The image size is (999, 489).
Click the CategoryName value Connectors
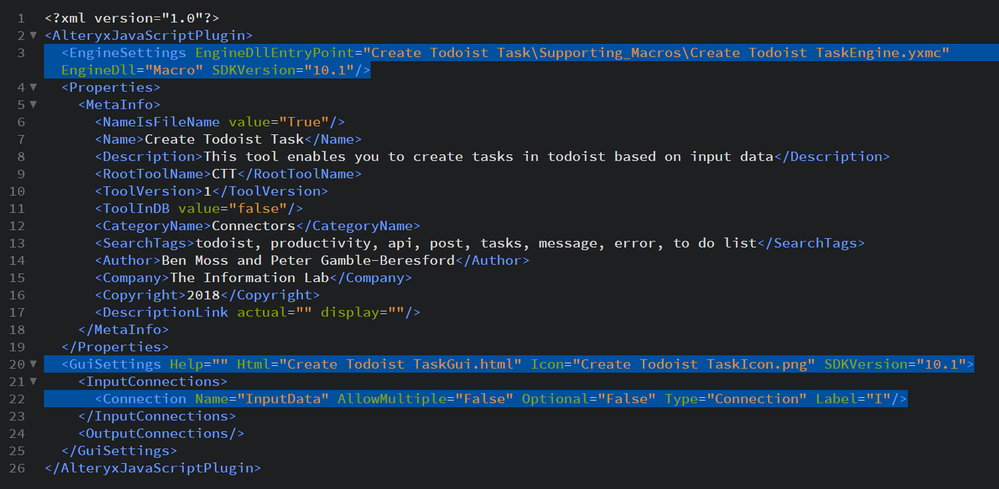coord(254,225)
